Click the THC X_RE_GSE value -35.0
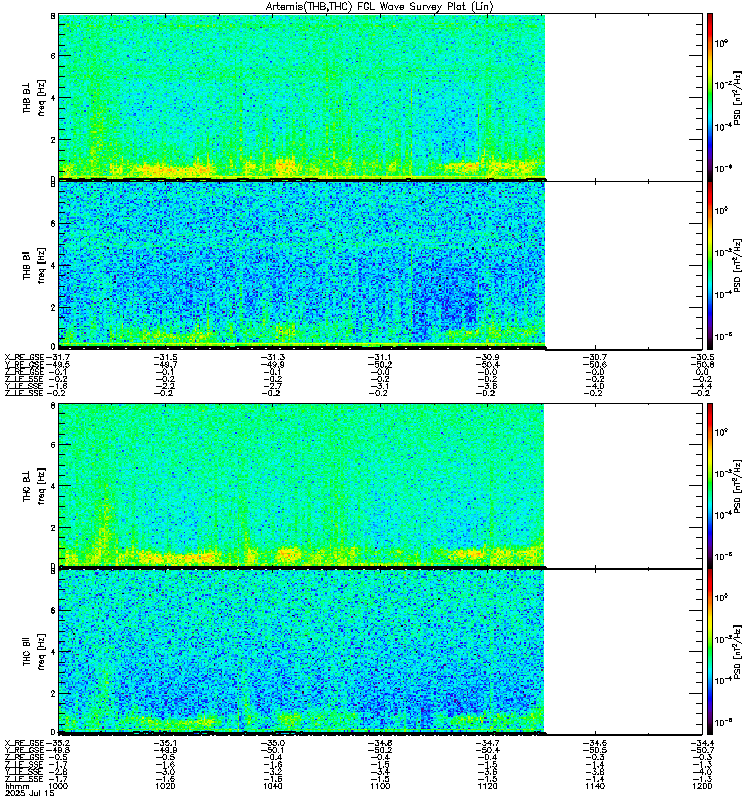Screen dimensions: 750x800 point(272,743)
